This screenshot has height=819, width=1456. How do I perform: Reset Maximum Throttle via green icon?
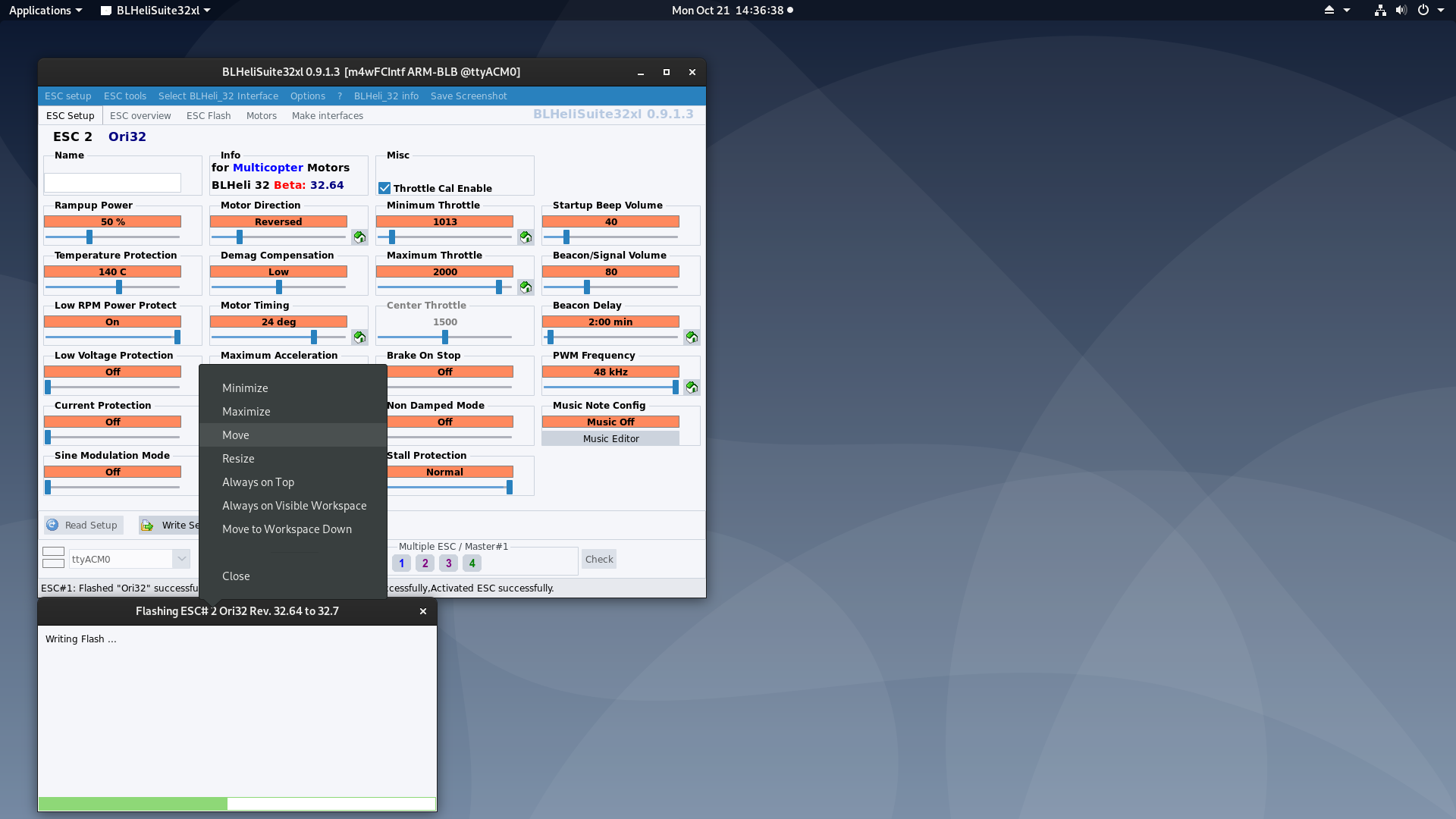point(526,287)
